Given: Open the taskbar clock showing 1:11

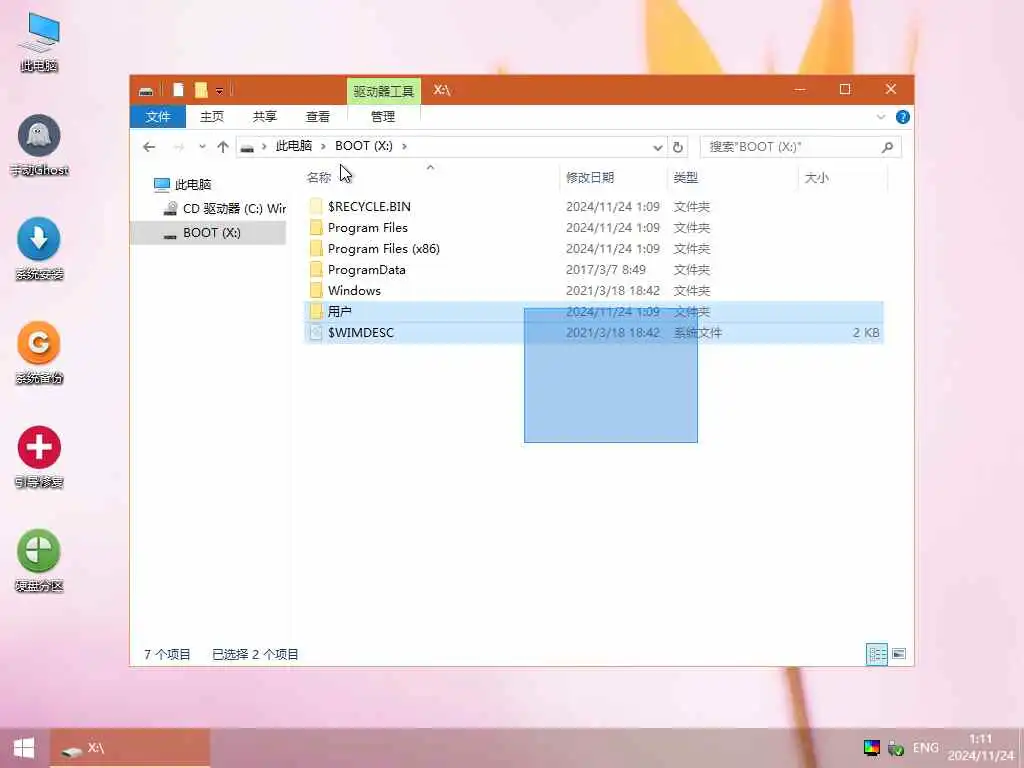Looking at the screenshot, I should (x=980, y=748).
